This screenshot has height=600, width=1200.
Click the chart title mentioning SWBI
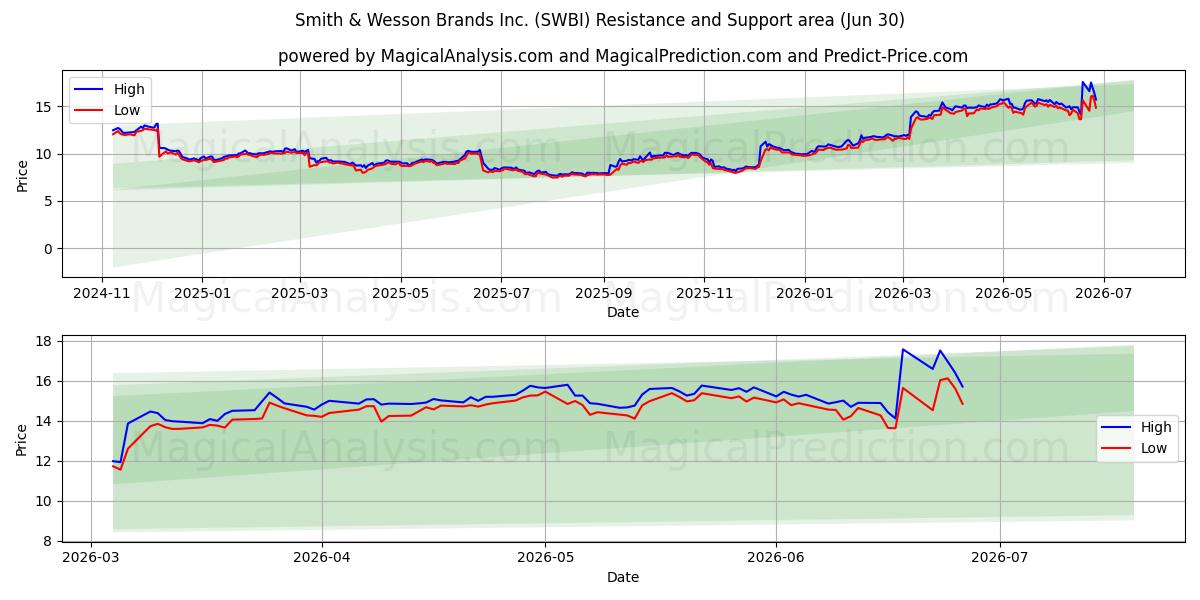click(600, 20)
